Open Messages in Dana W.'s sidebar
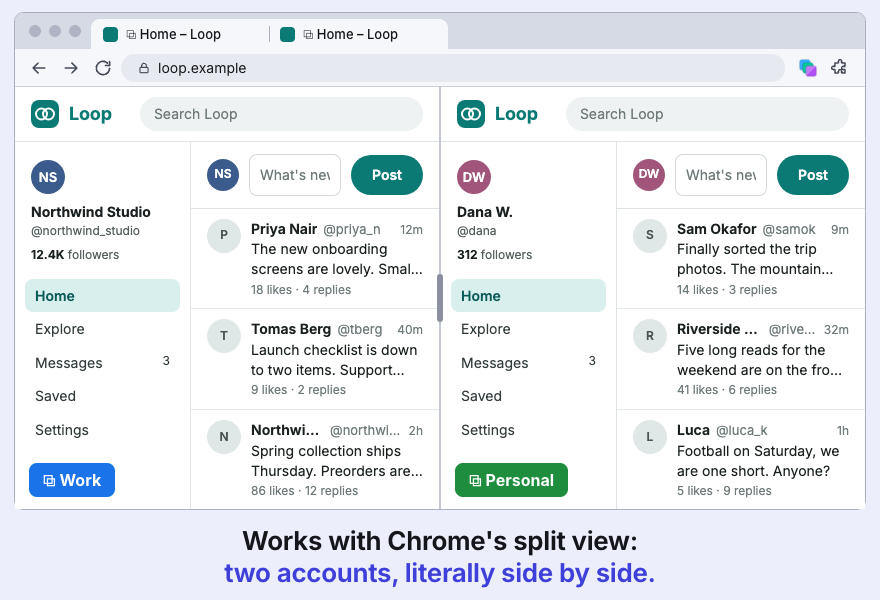Viewport: 880px width, 600px height. click(528, 363)
